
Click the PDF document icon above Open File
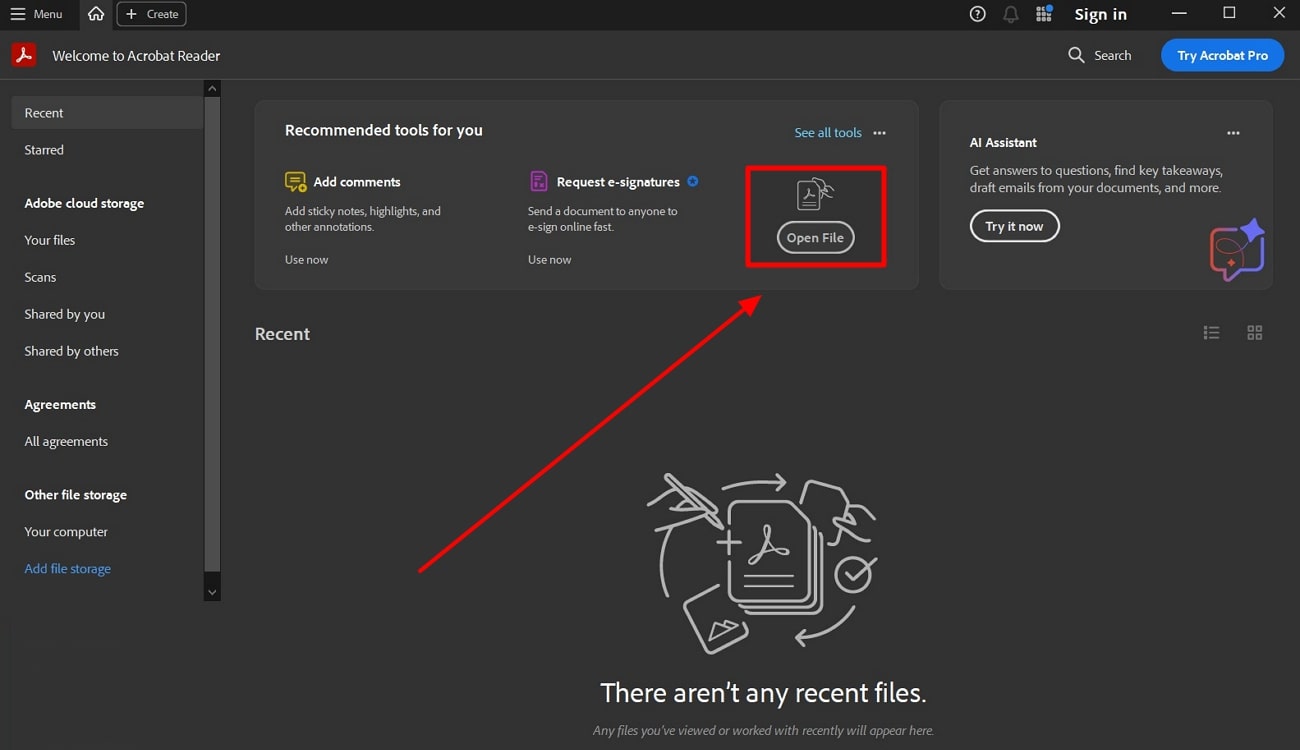pos(815,194)
